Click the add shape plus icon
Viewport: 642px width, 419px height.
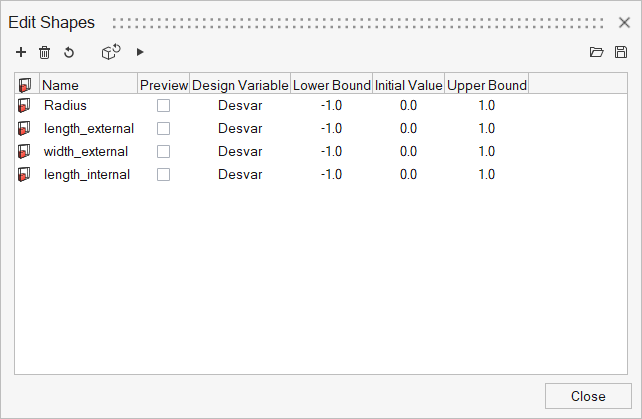[x=21, y=52]
